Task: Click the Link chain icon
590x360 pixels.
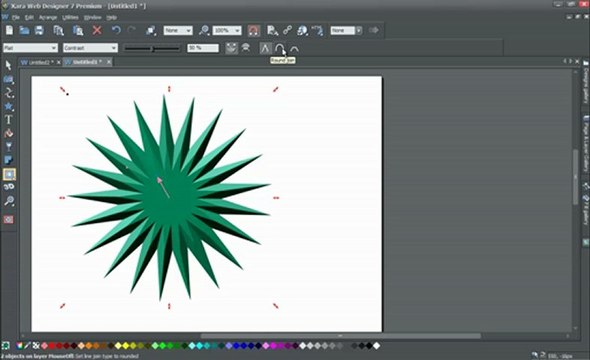Action: pyautogui.click(x=287, y=30)
